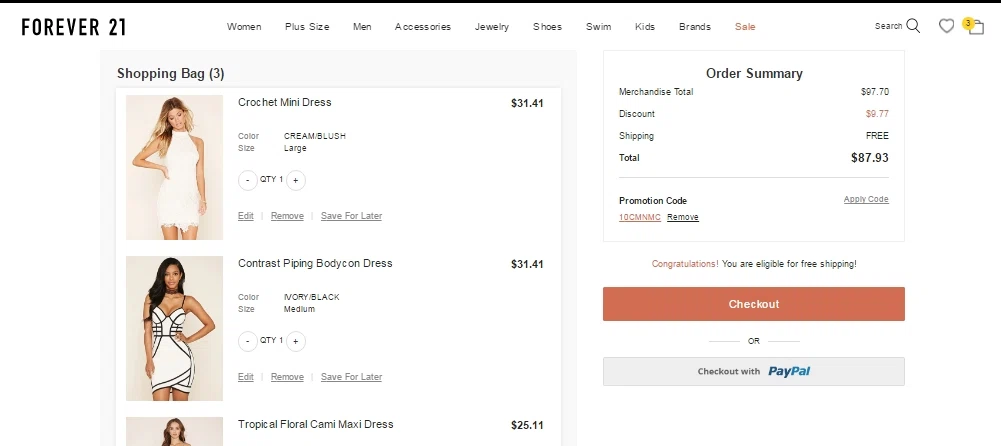
Task: Open the Kids menu
Action: pos(645,27)
